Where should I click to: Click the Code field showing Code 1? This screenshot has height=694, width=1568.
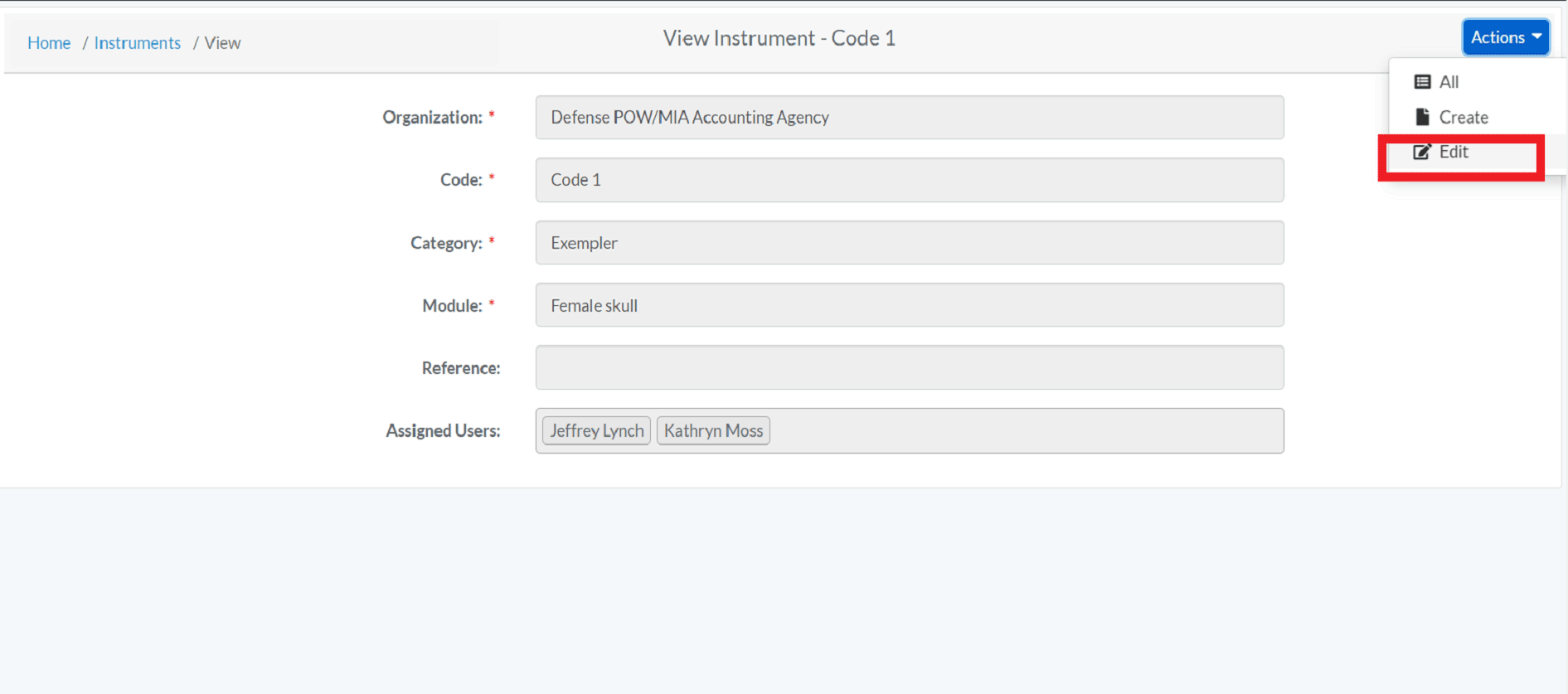(x=910, y=180)
